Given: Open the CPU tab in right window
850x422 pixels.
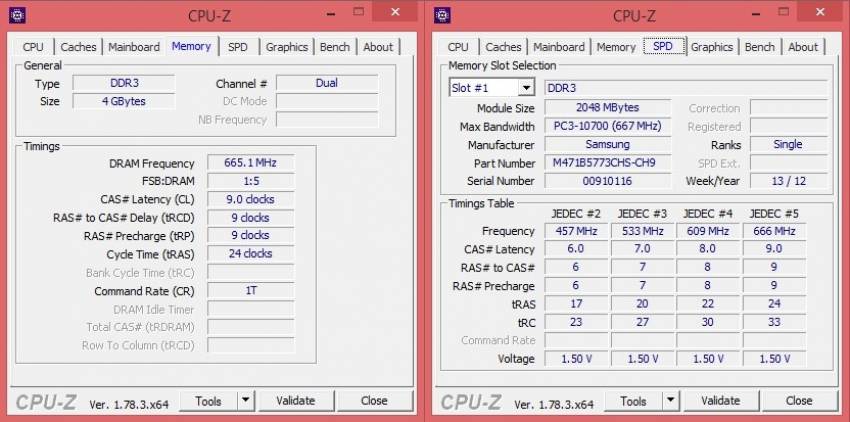Looking at the screenshot, I should [x=458, y=47].
